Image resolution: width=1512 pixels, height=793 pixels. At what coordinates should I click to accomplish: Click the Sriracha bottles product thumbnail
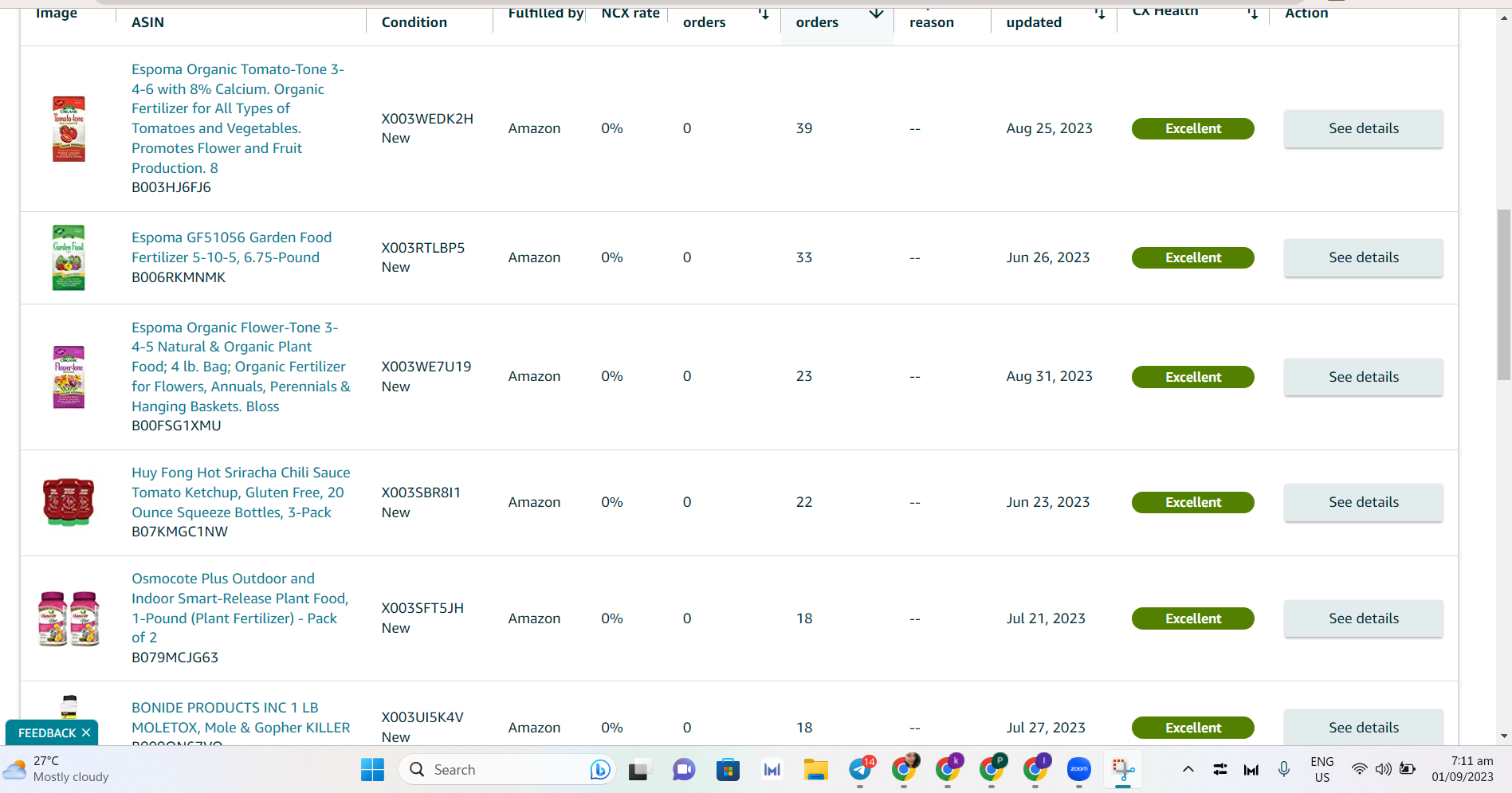point(69,502)
